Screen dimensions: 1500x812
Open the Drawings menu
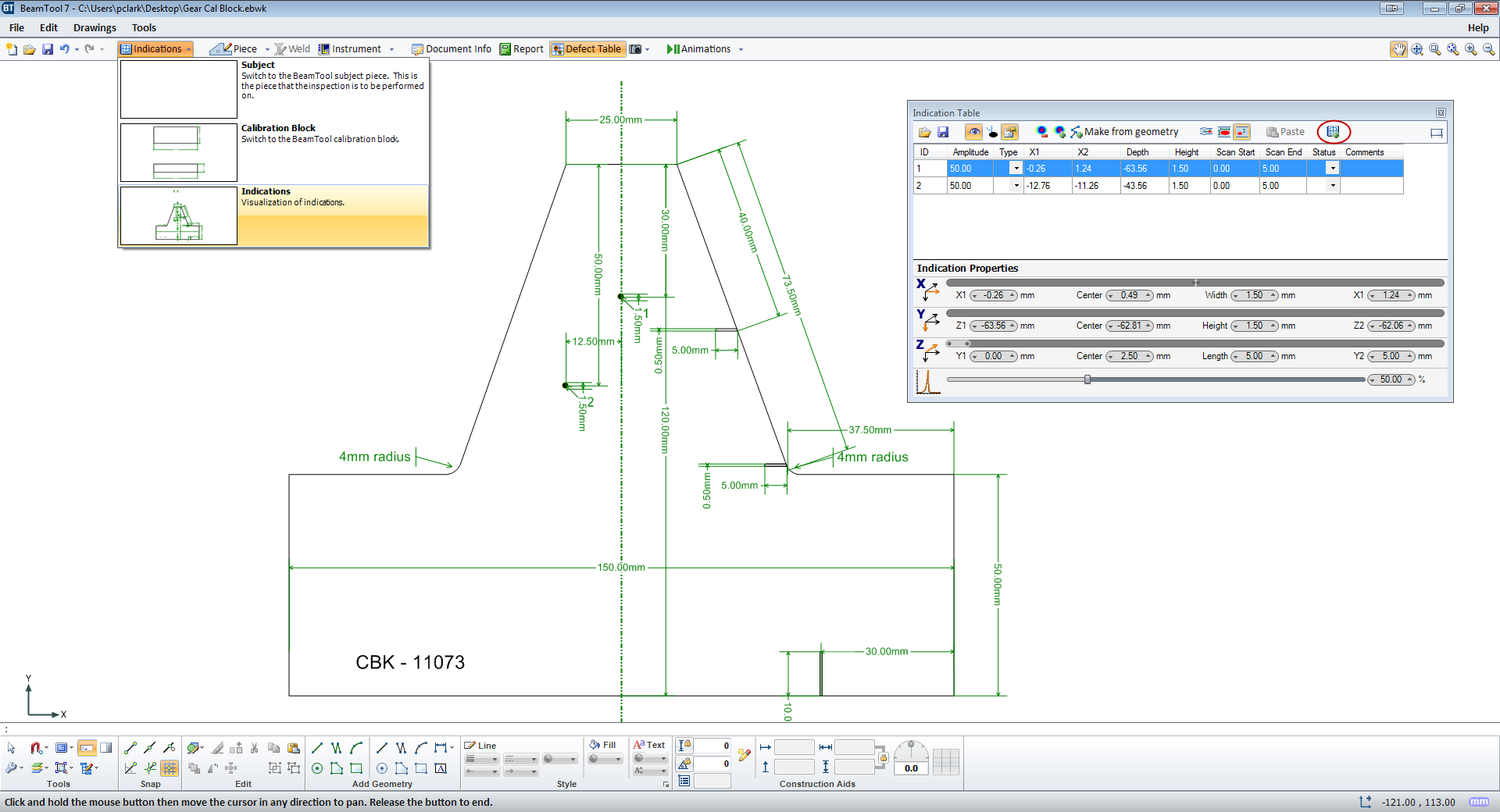[x=95, y=27]
